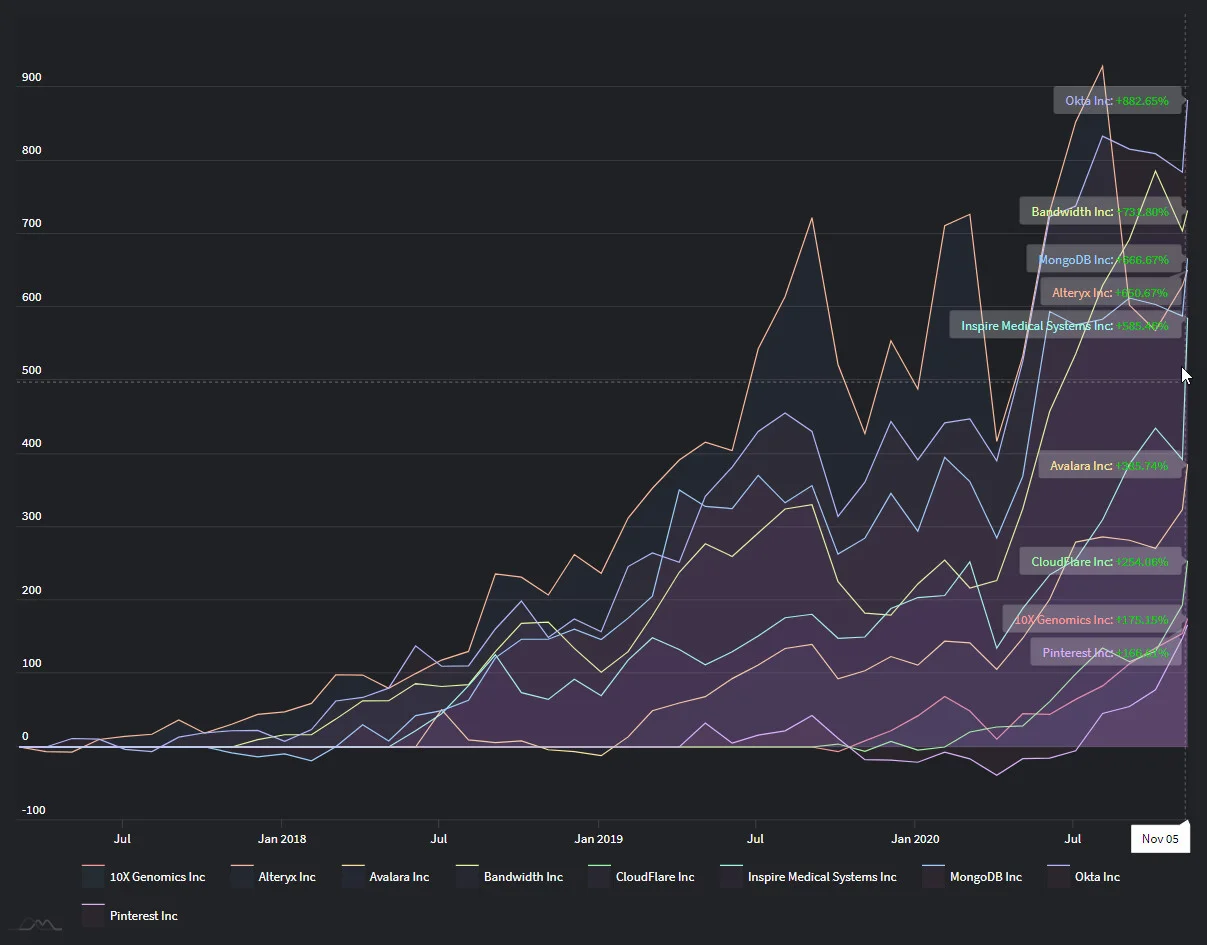Click the MongoDB Inc legend color swatch
The width and height of the screenshot is (1207, 945).
tap(934, 877)
